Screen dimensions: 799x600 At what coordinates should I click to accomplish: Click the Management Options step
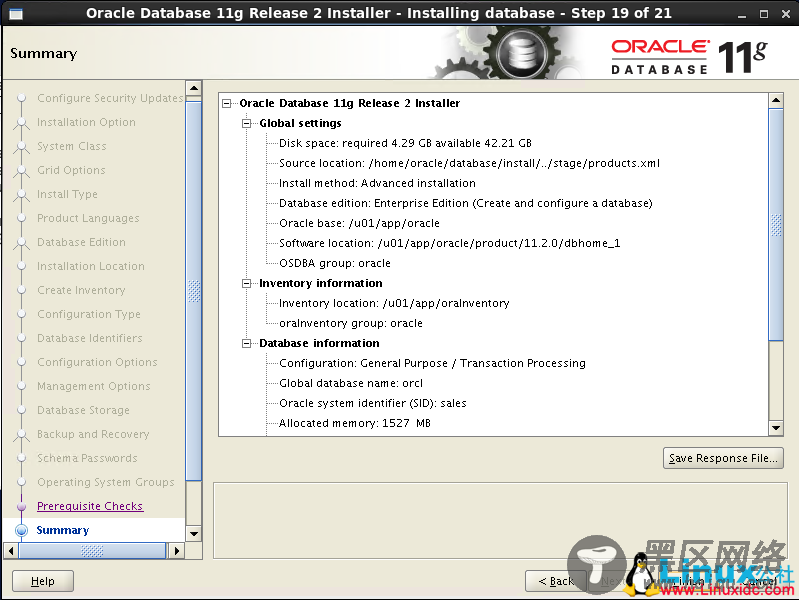coord(94,386)
